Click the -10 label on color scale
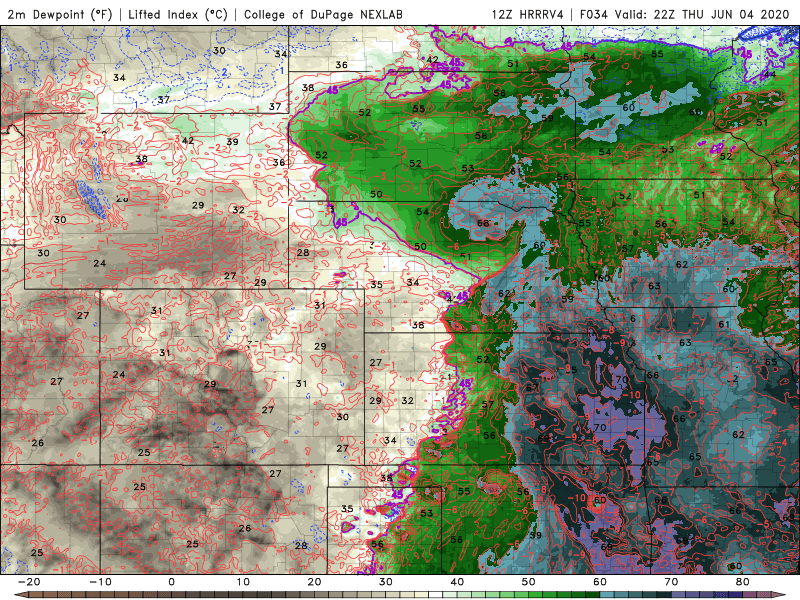Viewport: 800px width, 600px height. coord(100,582)
